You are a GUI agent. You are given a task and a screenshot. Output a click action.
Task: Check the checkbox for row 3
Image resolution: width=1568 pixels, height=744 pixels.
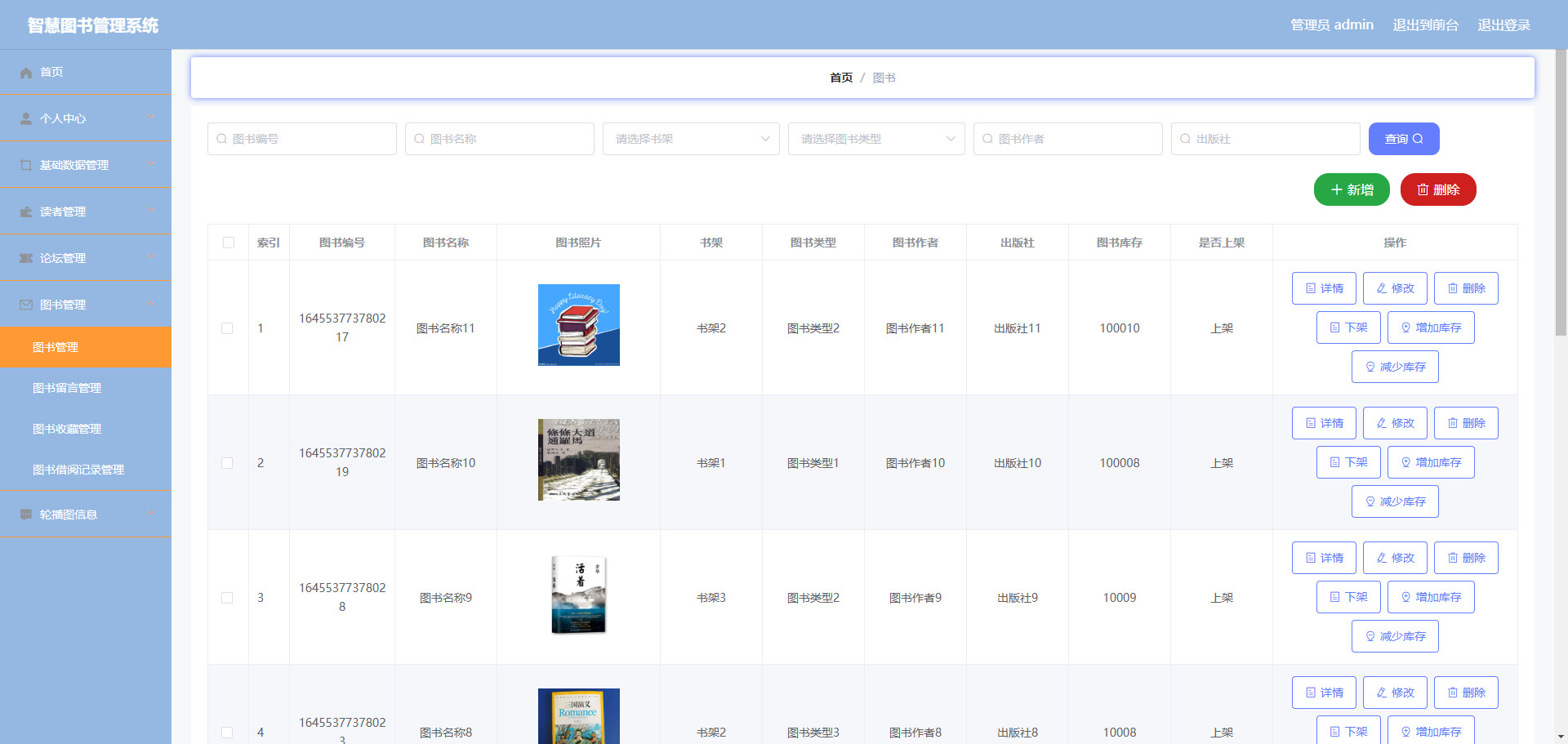[x=227, y=598]
